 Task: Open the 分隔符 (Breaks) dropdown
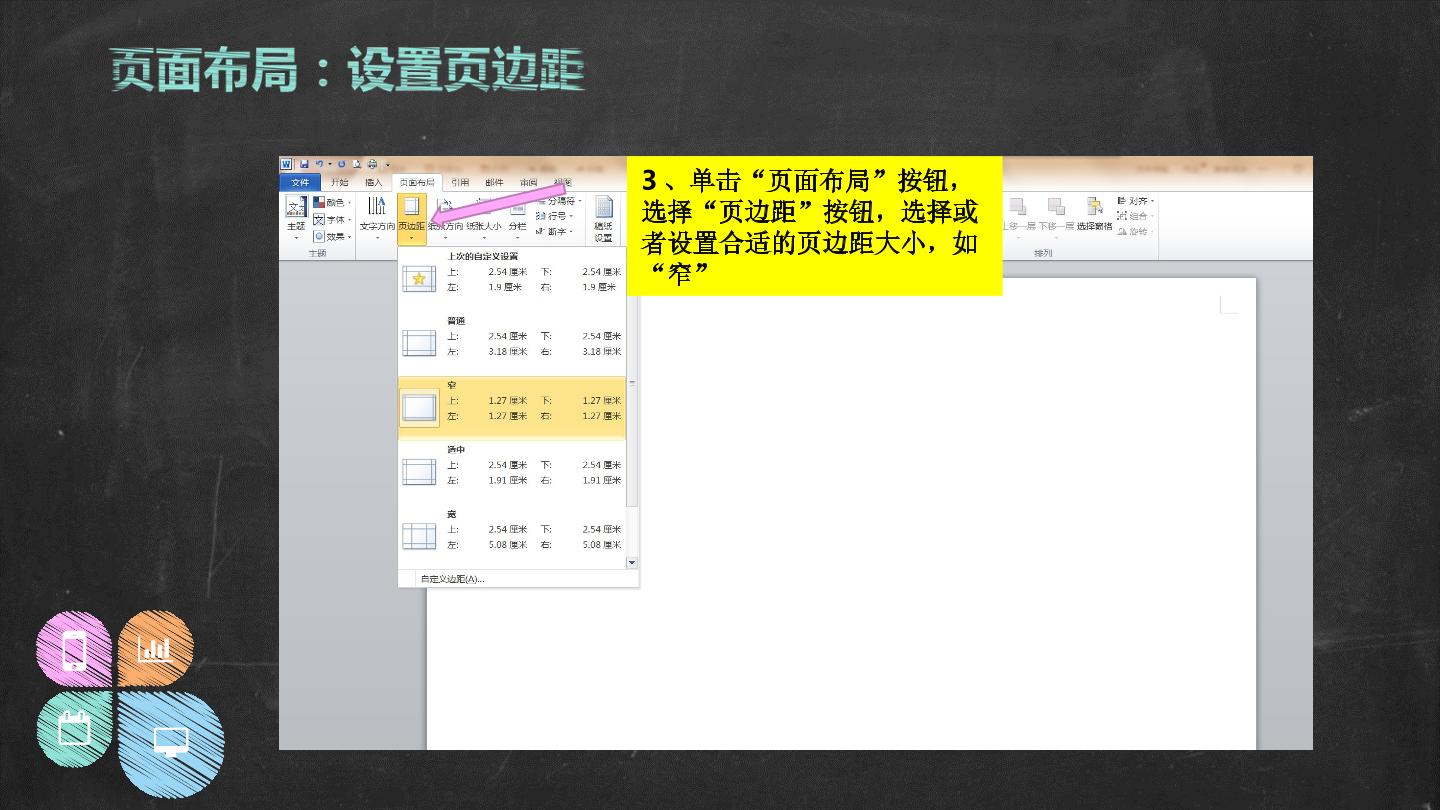tap(558, 201)
